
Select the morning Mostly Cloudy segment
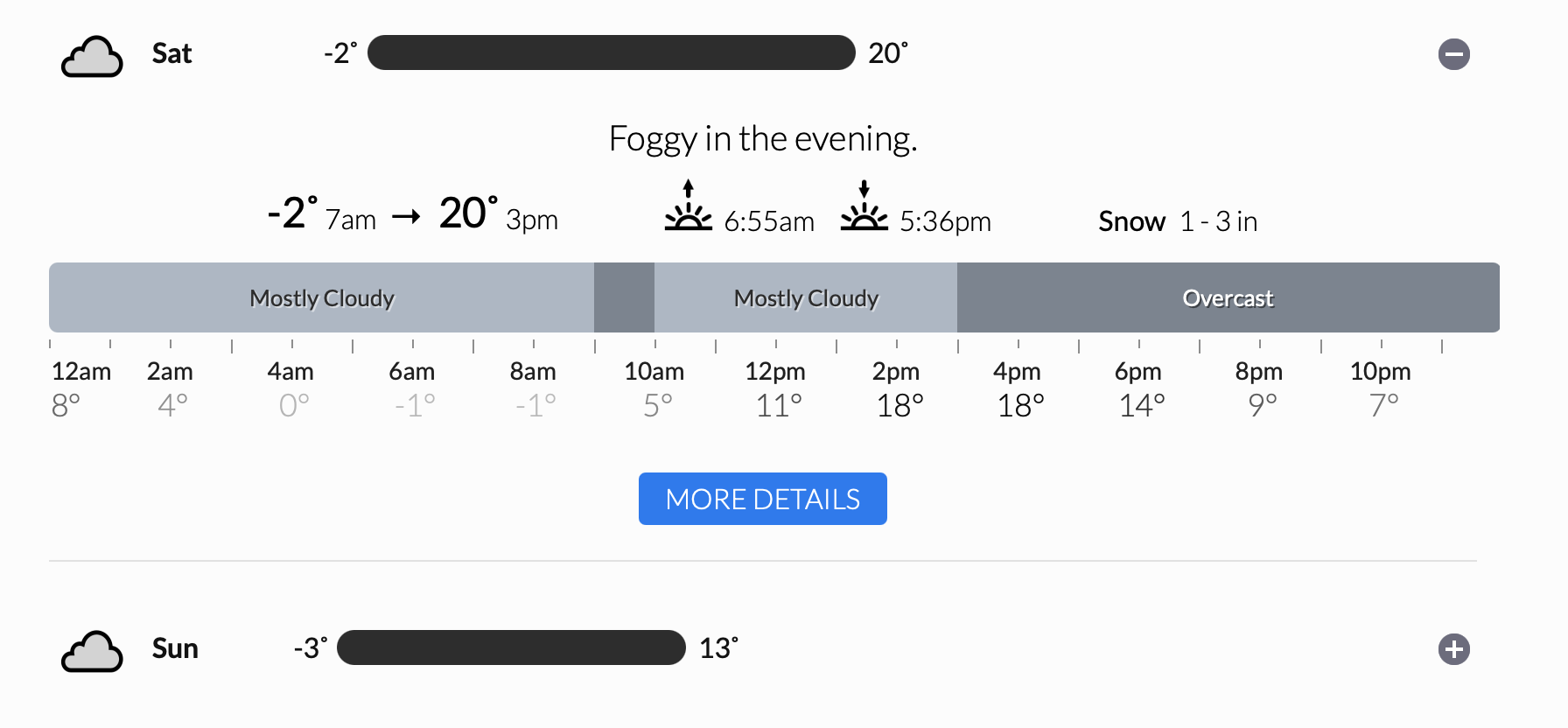(321, 297)
